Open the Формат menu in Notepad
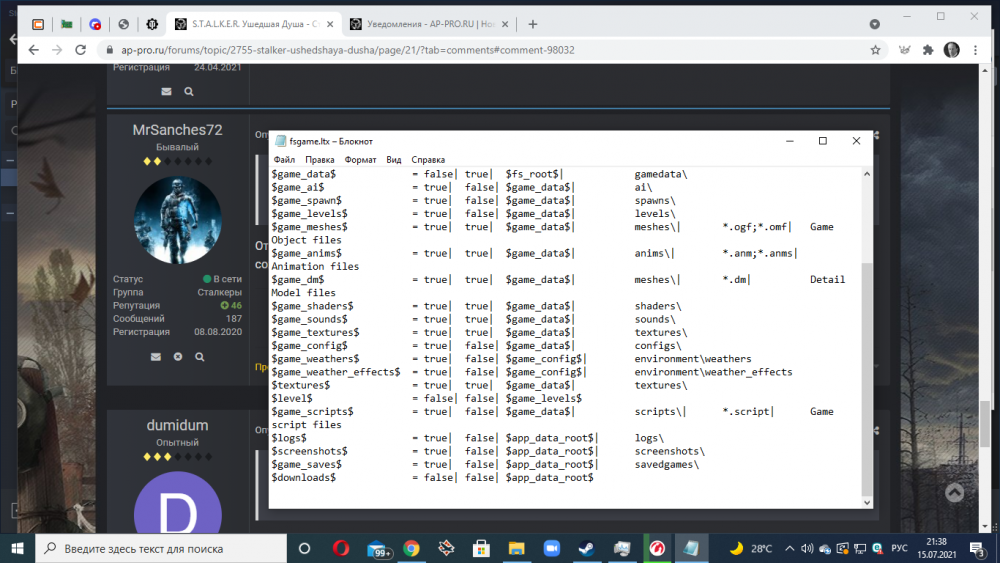1000x563 pixels. [360, 160]
